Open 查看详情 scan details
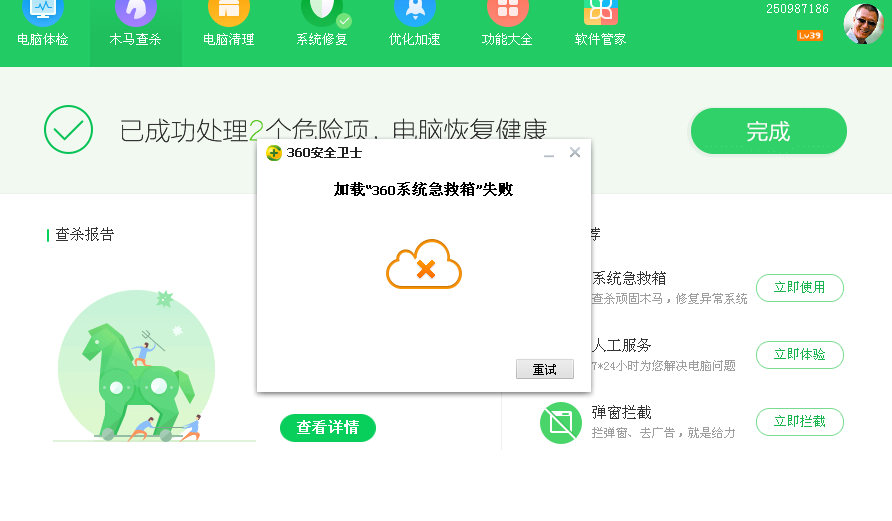 coord(328,428)
